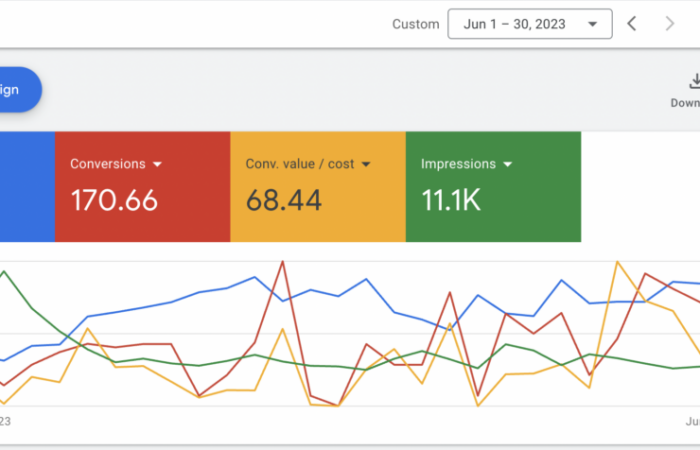Click the next date period arrow

[670, 24]
